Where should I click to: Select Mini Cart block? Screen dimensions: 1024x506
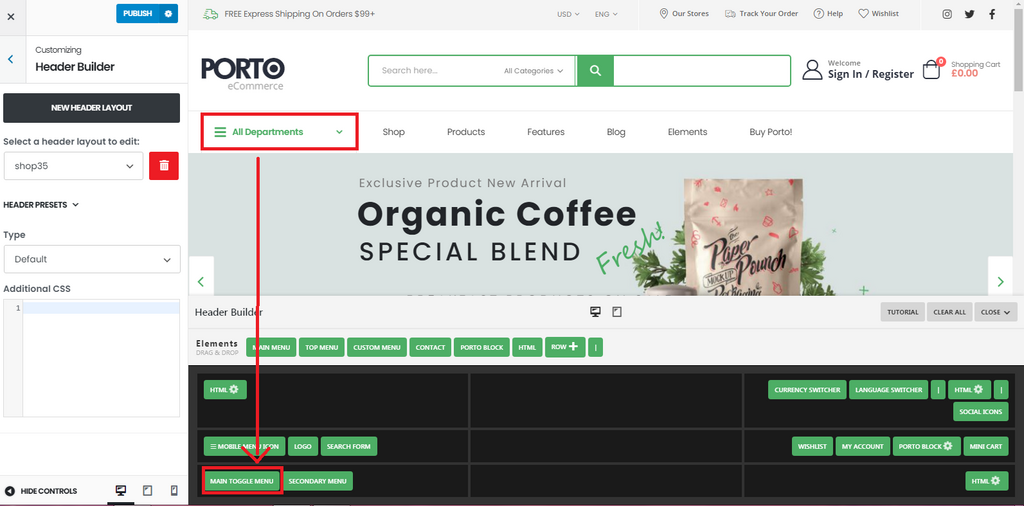[985, 447]
